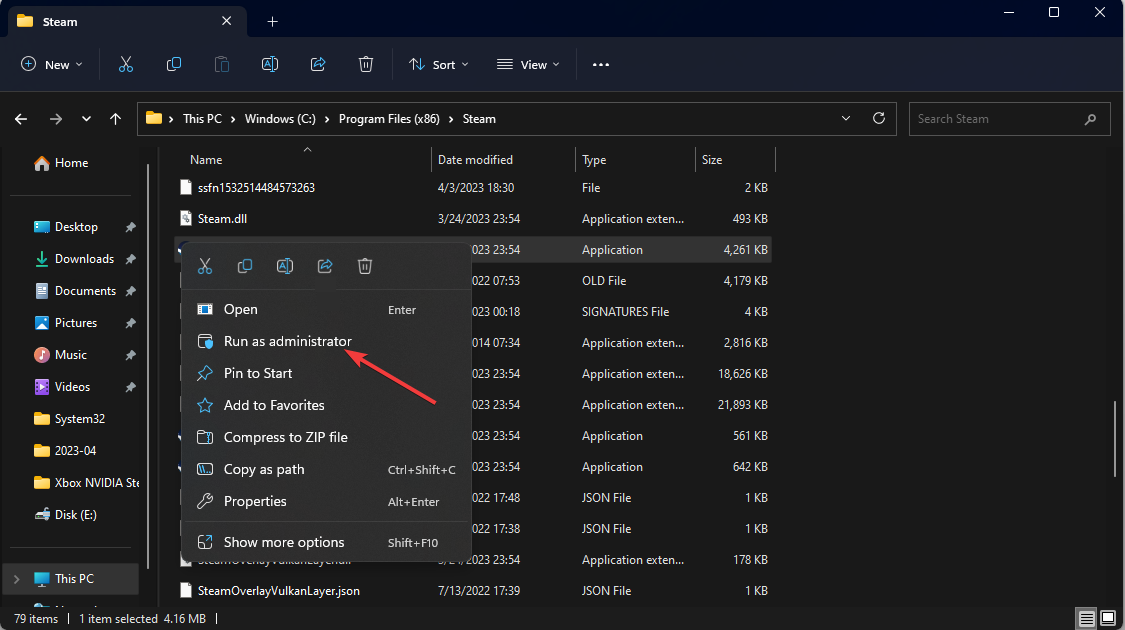Choose Pin to Start

326,373
